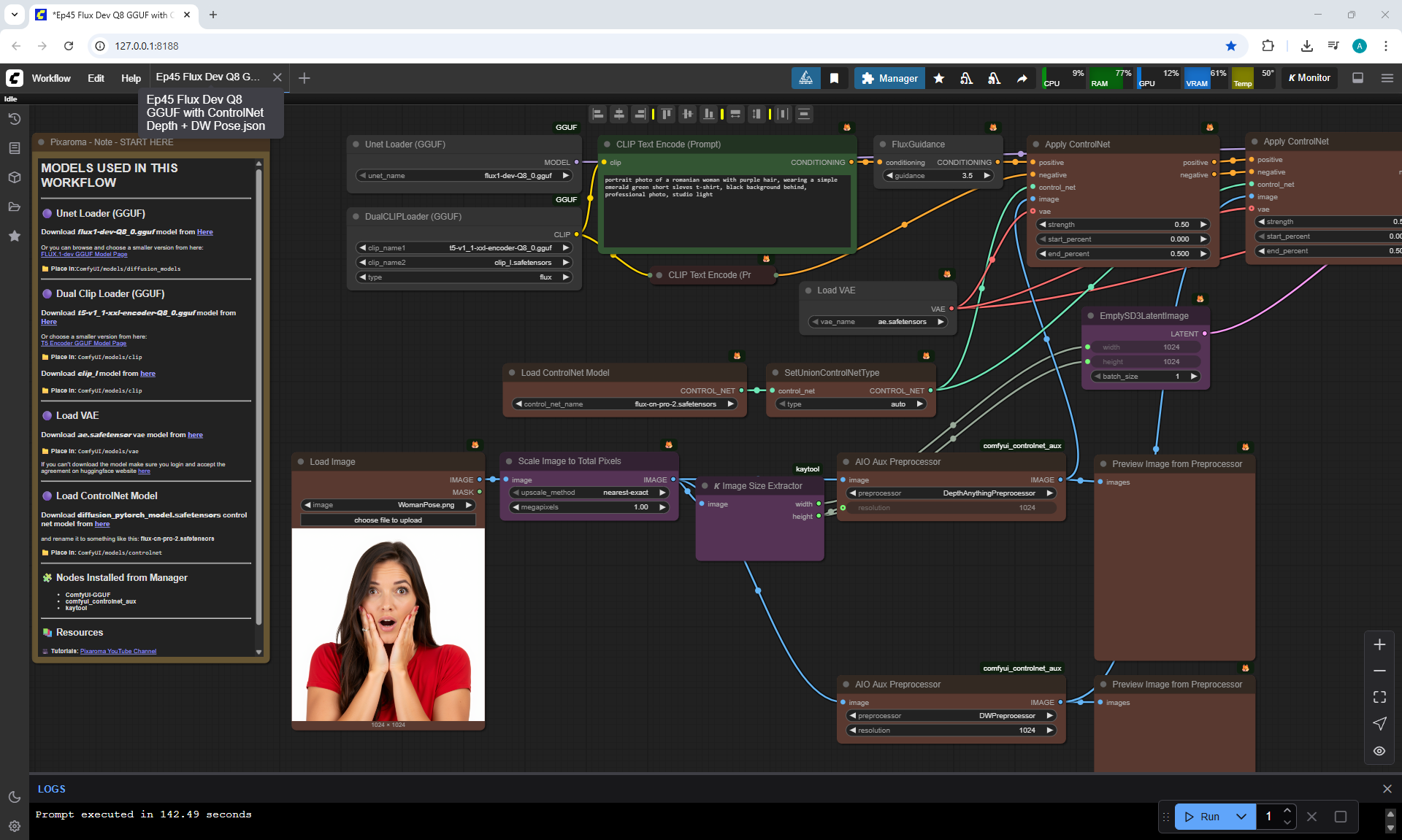Open the queue history sidebar icon
The width and height of the screenshot is (1402, 840).
14,119
